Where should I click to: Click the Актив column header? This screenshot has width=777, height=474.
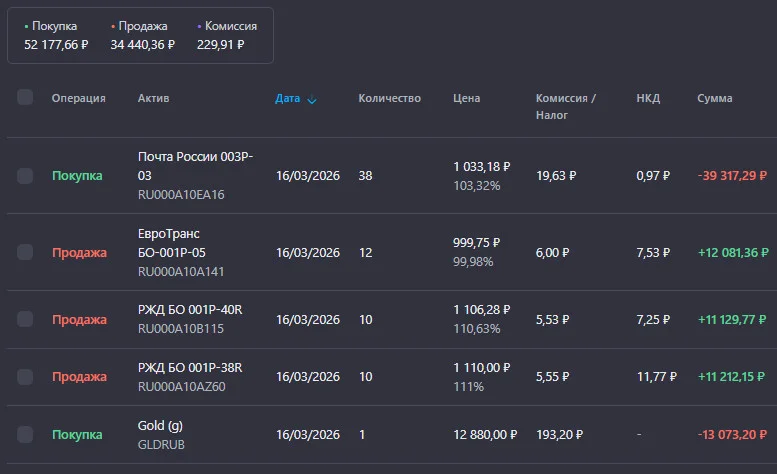[154, 98]
